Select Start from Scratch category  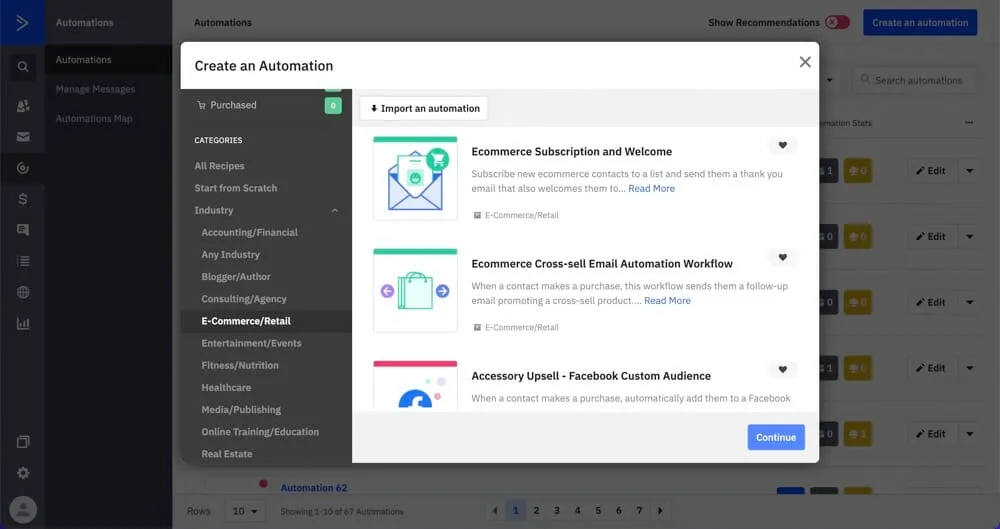tap(236, 188)
